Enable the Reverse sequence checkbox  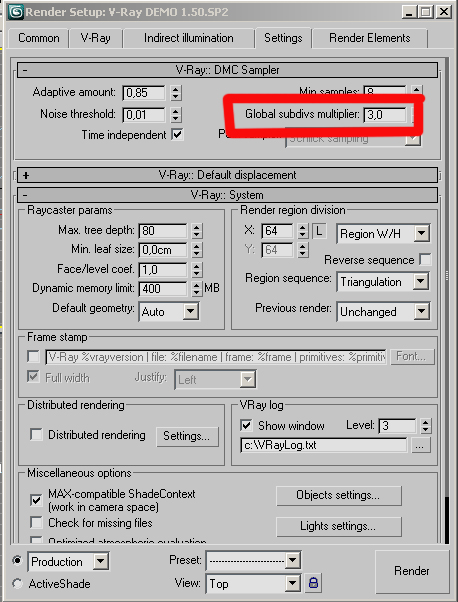coord(425,260)
